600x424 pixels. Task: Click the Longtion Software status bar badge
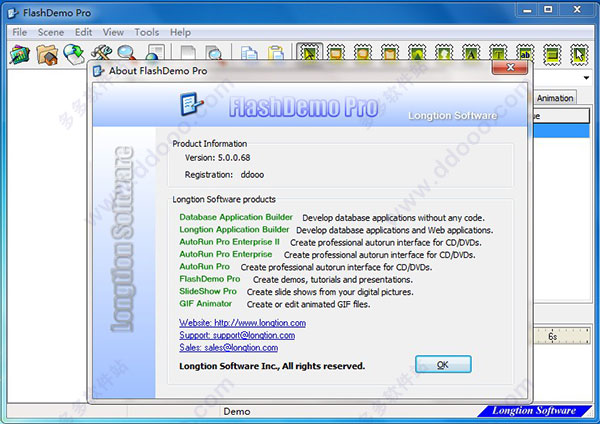point(534,411)
